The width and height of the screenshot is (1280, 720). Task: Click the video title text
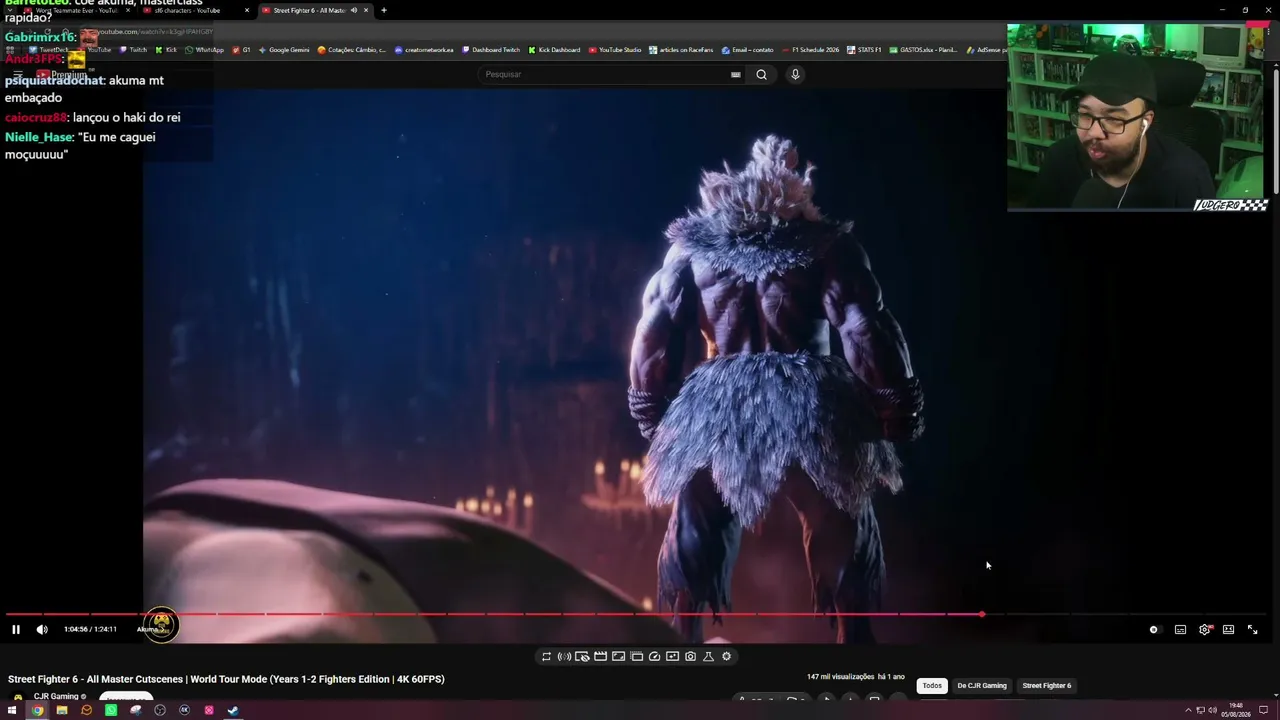pos(226,680)
